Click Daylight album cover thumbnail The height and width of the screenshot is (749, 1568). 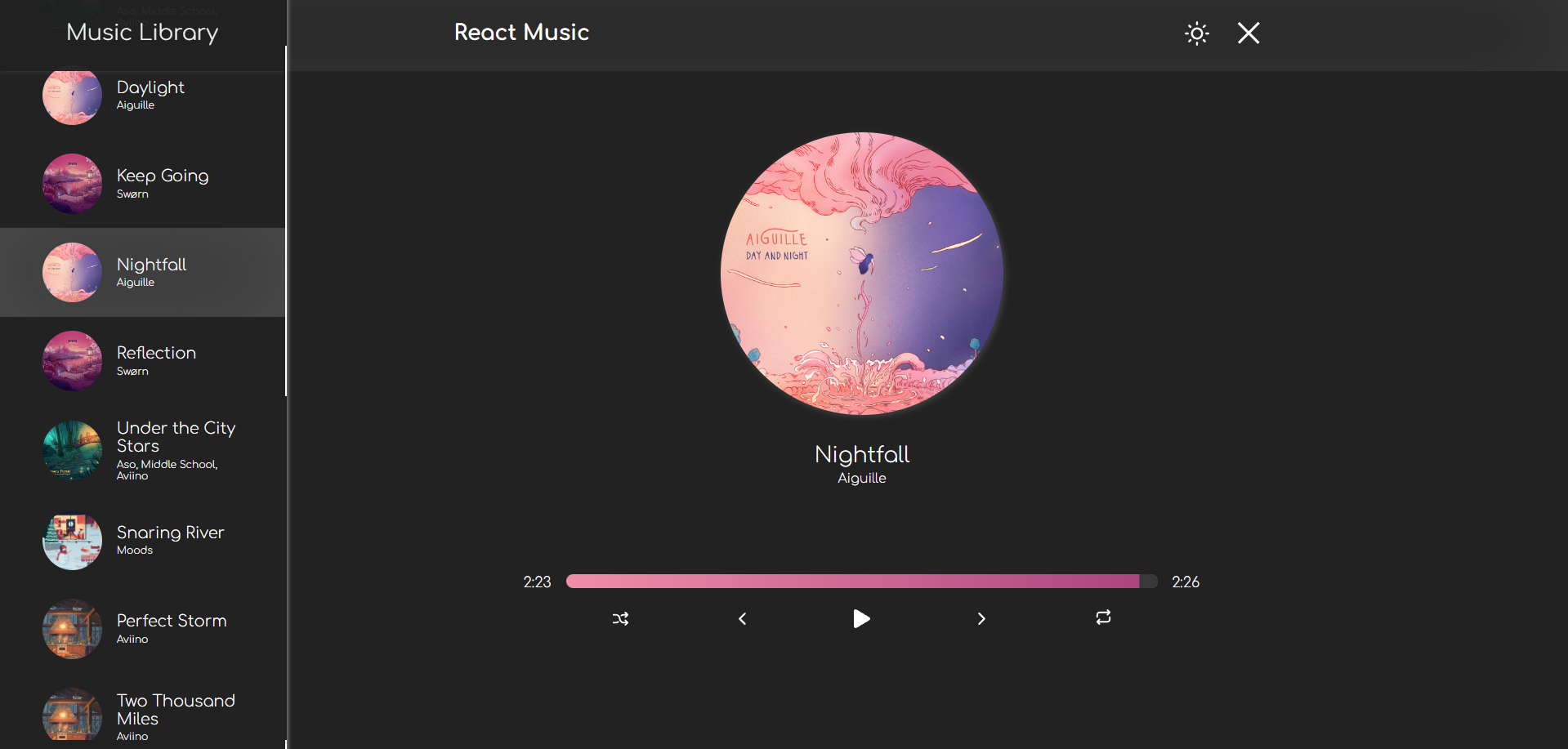(x=72, y=96)
